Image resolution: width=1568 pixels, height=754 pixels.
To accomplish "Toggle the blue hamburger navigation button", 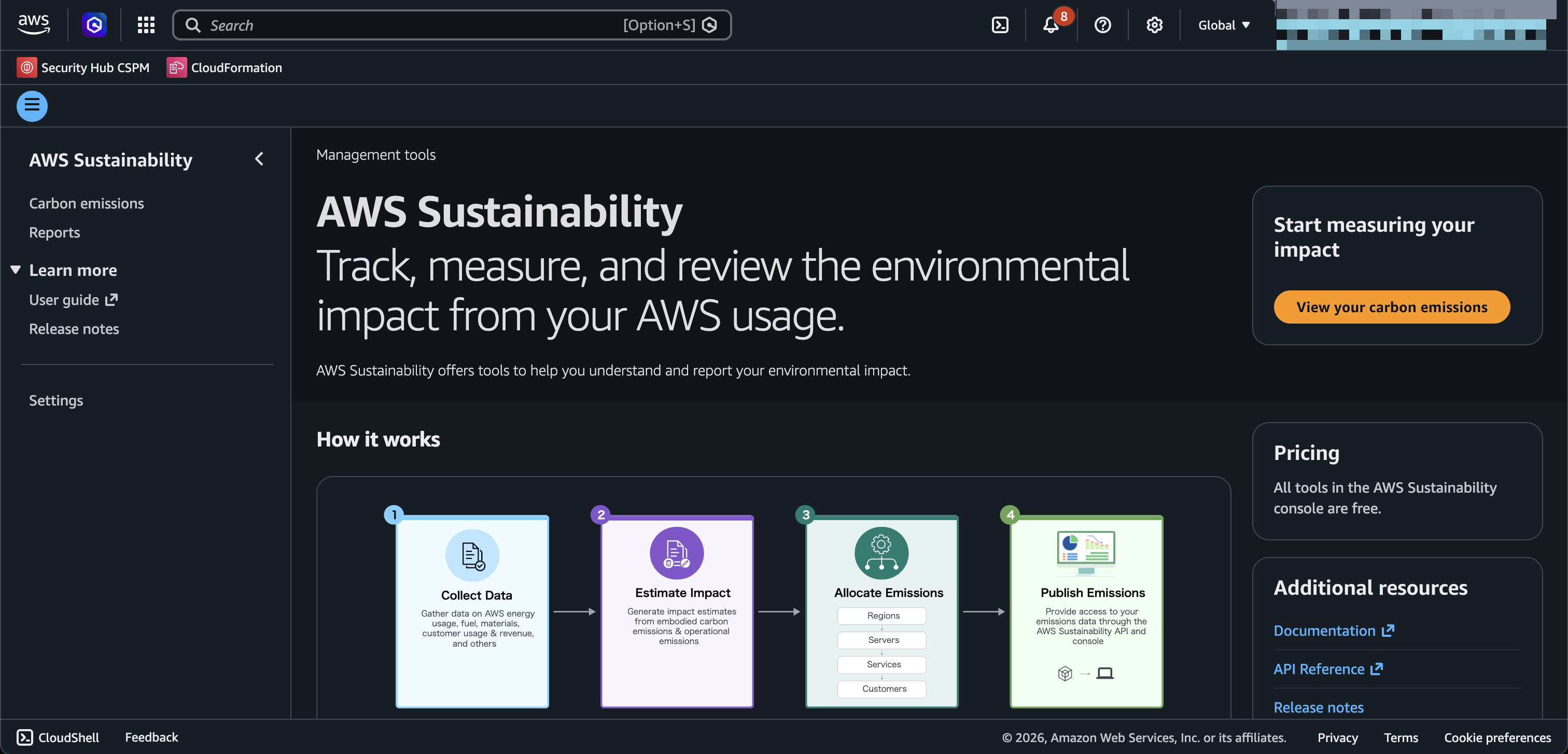I will pyautogui.click(x=32, y=106).
